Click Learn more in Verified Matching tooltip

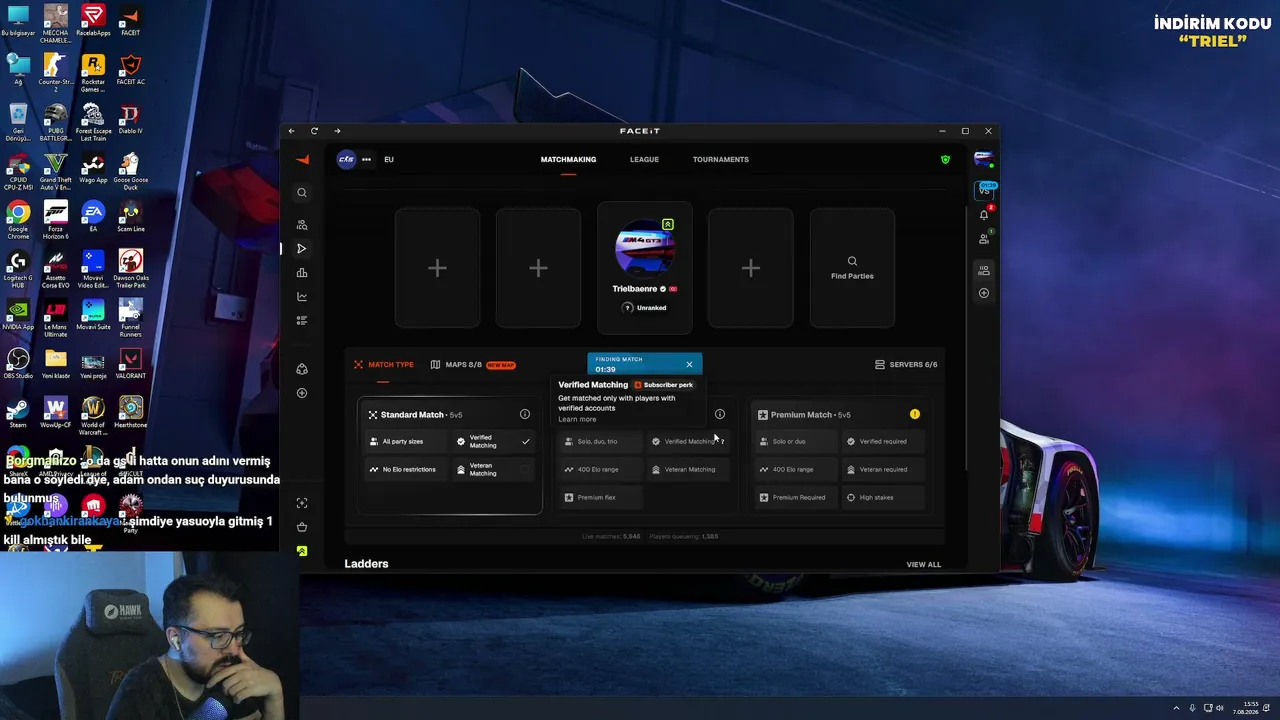577,419
